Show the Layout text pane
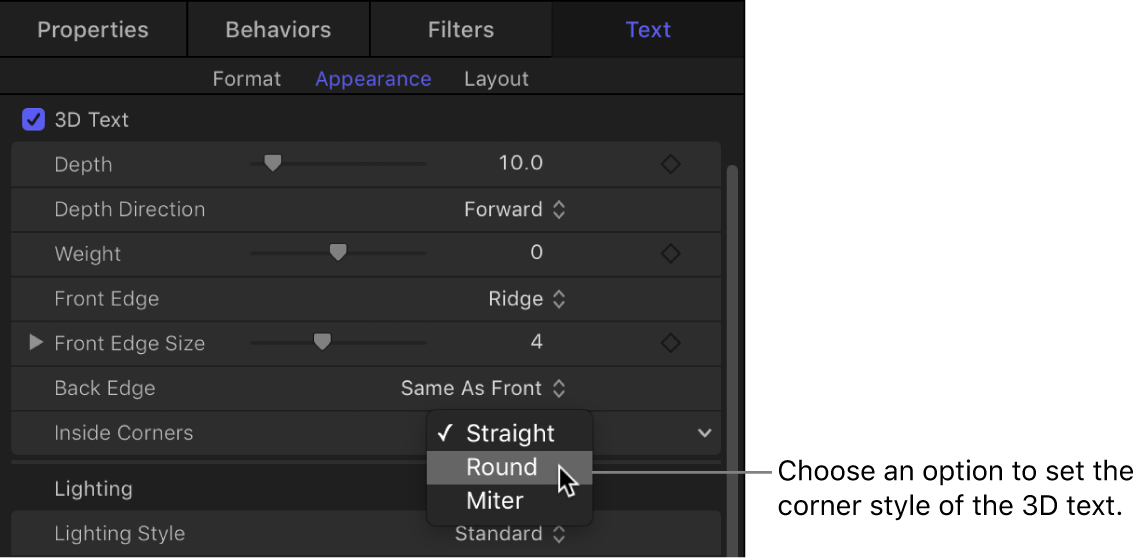The width and height of the screenshot is (1144, 560). [x=496, y=79]
